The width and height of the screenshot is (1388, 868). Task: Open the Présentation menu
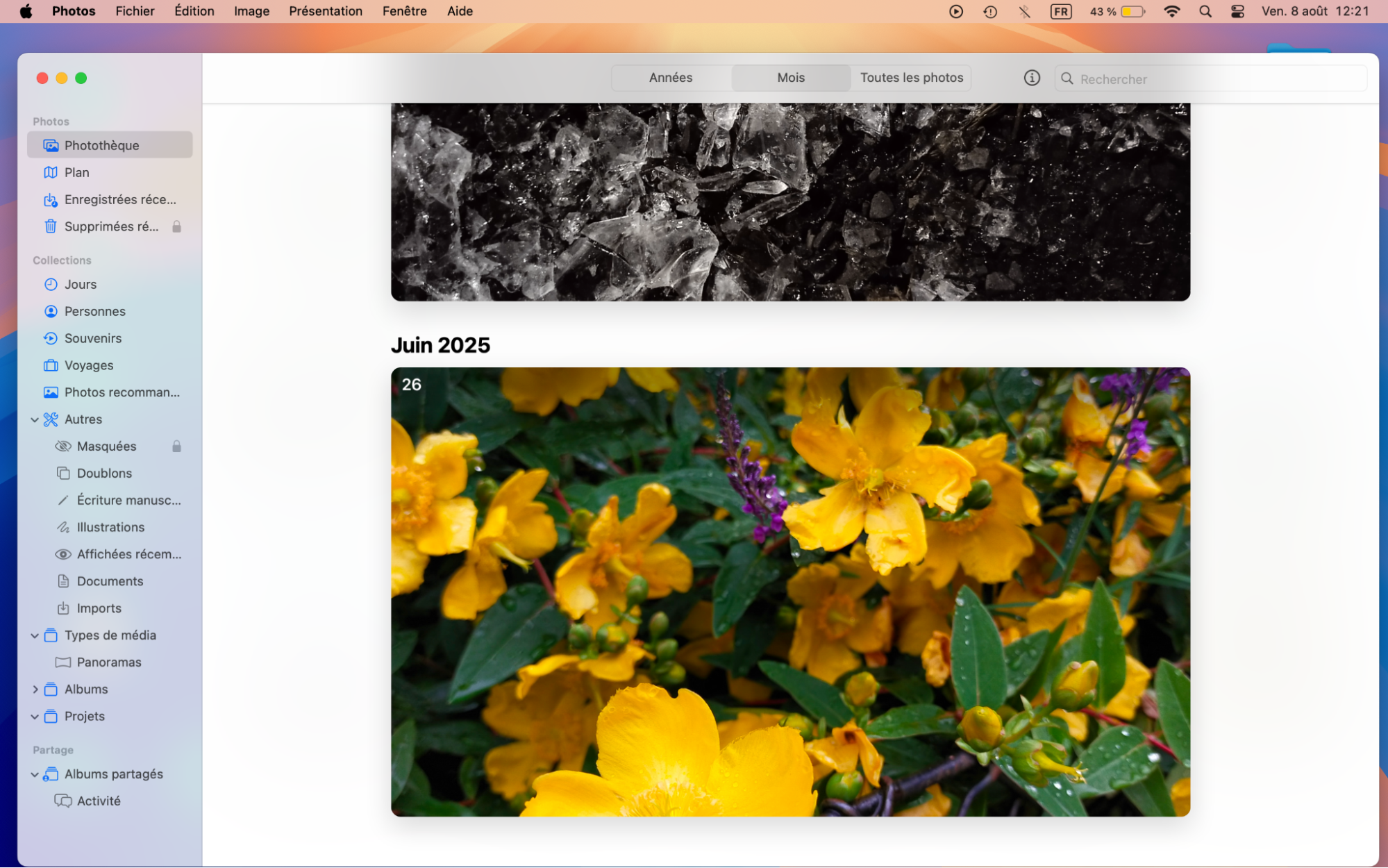[325, 11]
